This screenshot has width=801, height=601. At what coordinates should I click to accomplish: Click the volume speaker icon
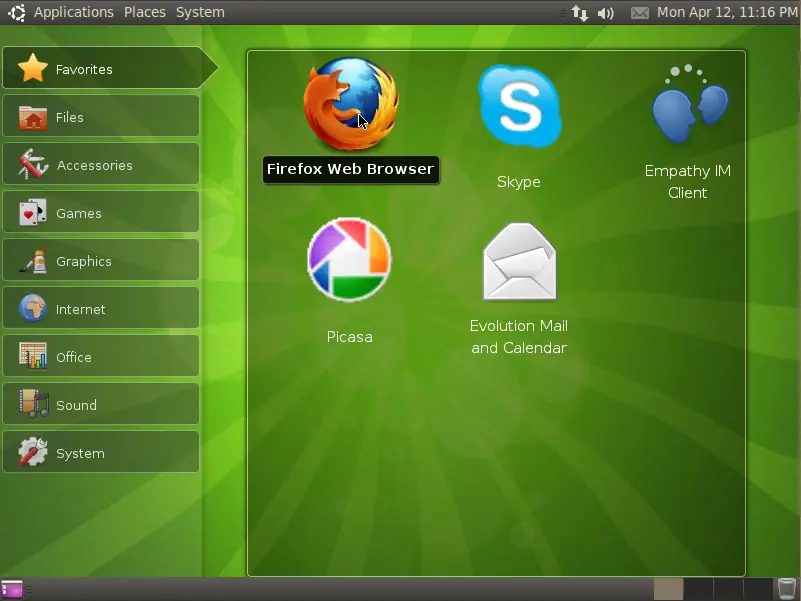point(605,12)
